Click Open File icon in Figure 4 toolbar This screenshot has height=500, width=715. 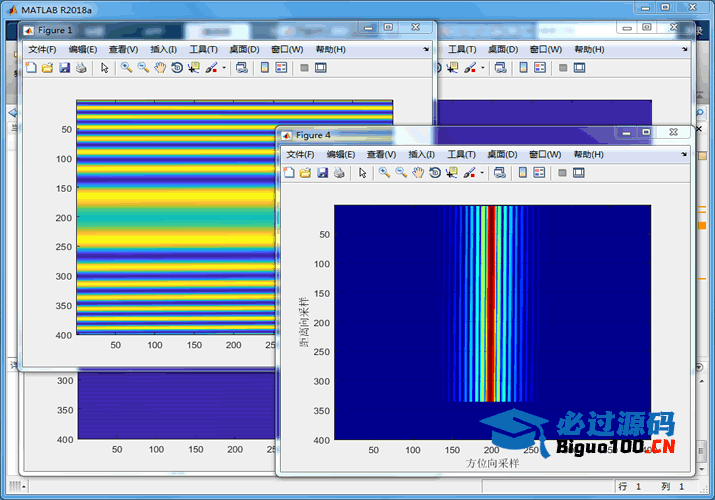coord(306,173)
